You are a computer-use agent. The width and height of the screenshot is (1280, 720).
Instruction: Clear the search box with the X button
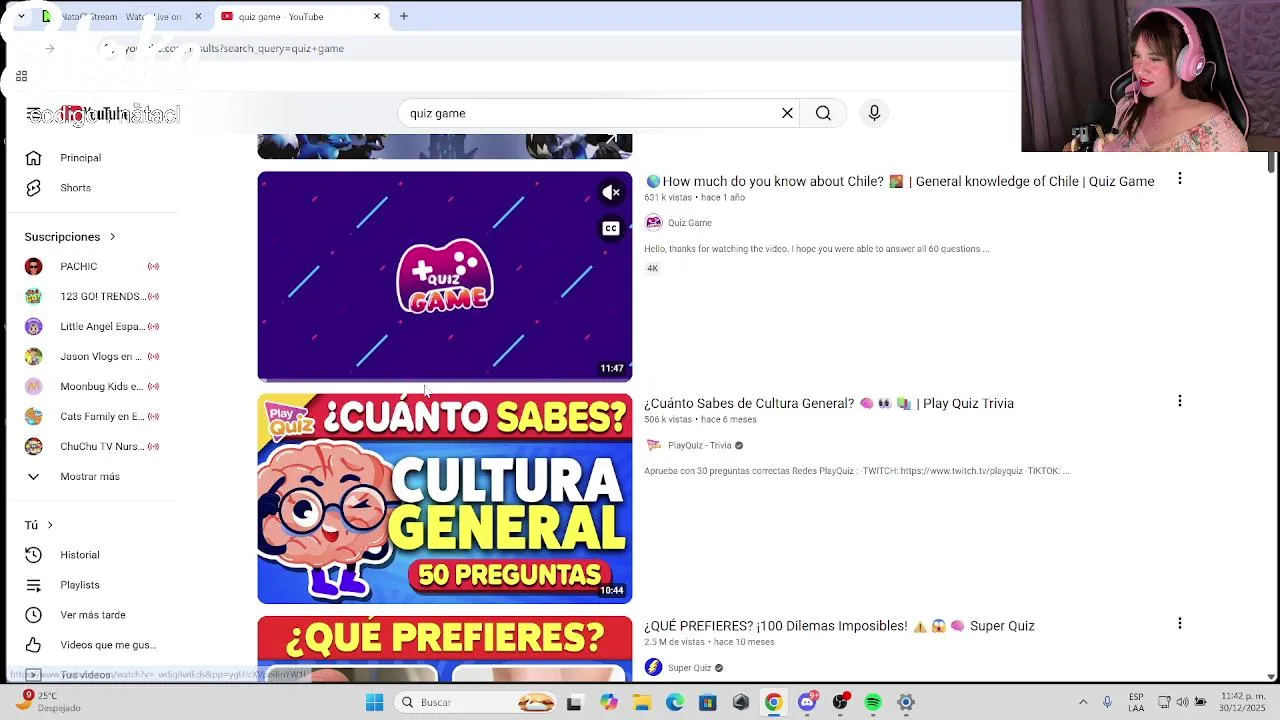(787, 113)
